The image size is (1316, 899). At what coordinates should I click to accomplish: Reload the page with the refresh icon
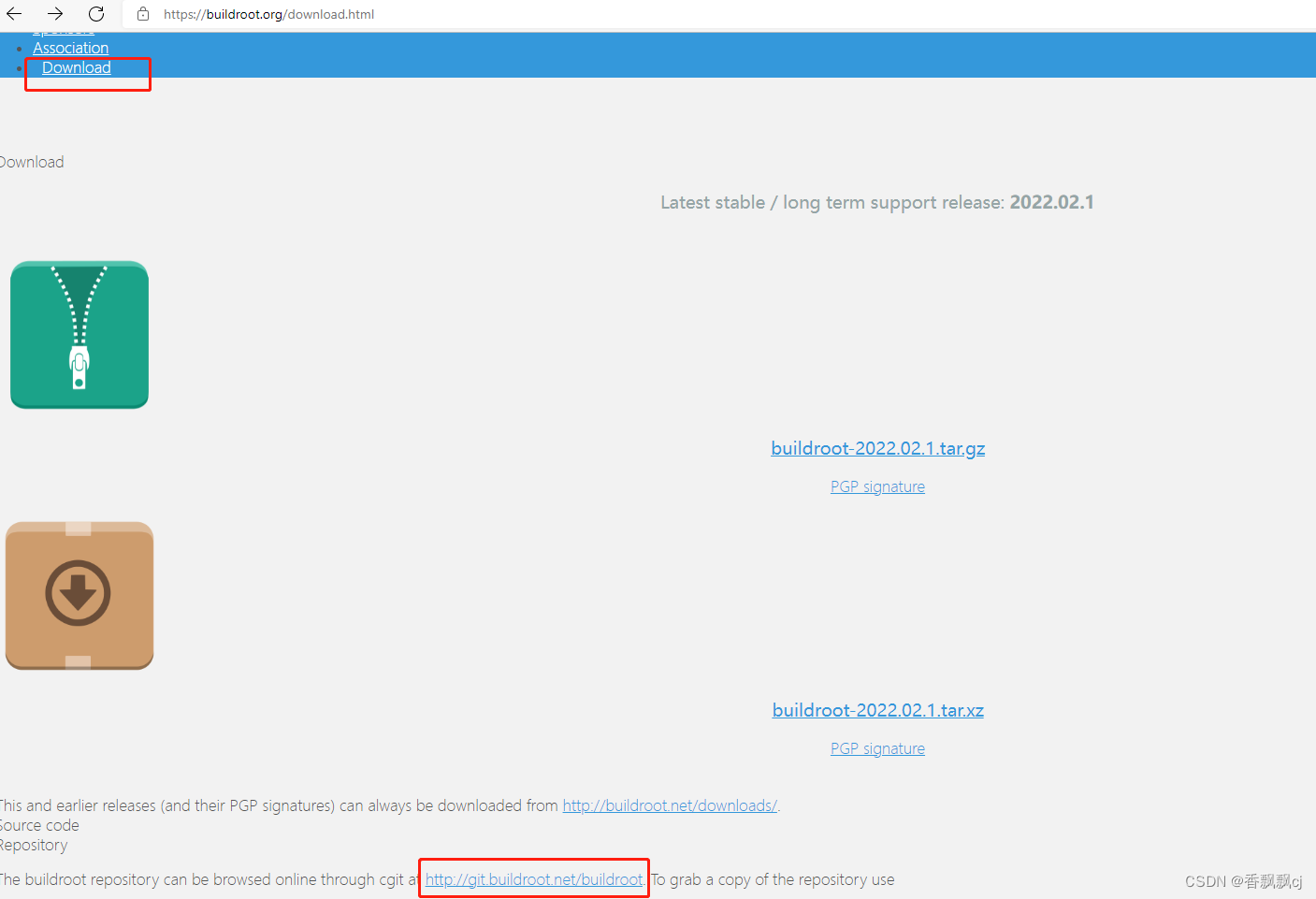(x=95, y=14)
